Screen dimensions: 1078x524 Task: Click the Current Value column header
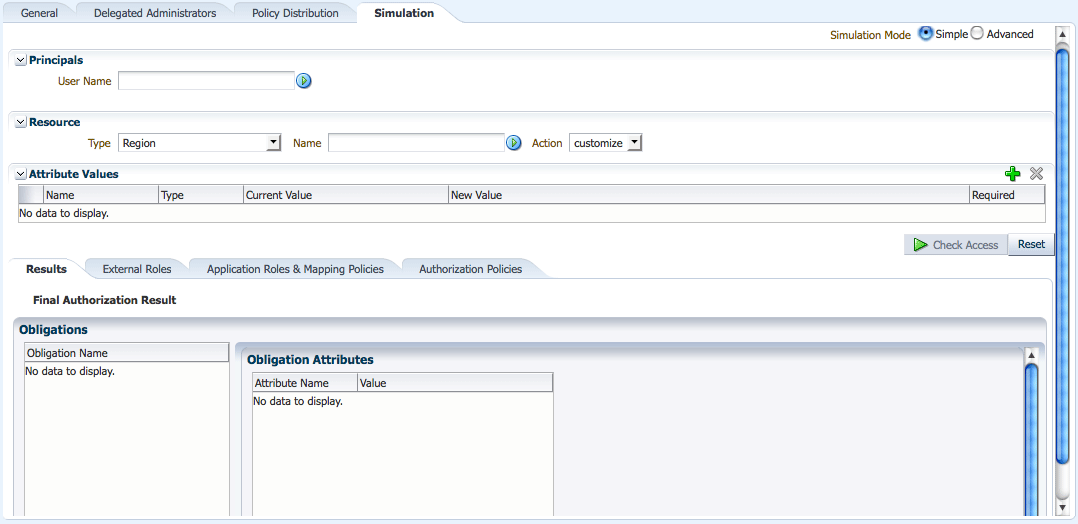tap(346, 195)
